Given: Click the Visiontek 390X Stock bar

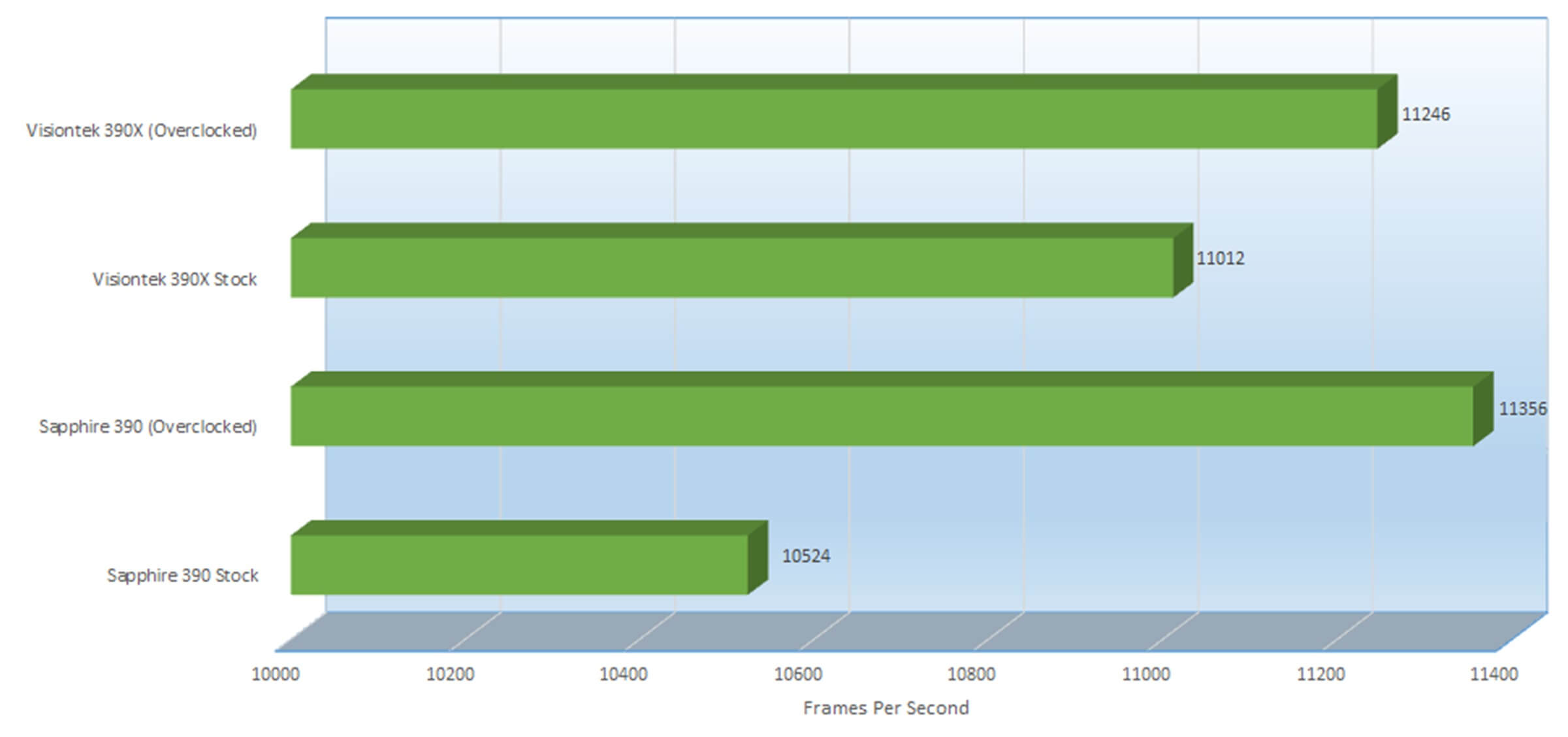Looking at the screenshot, I should point(731,268).
